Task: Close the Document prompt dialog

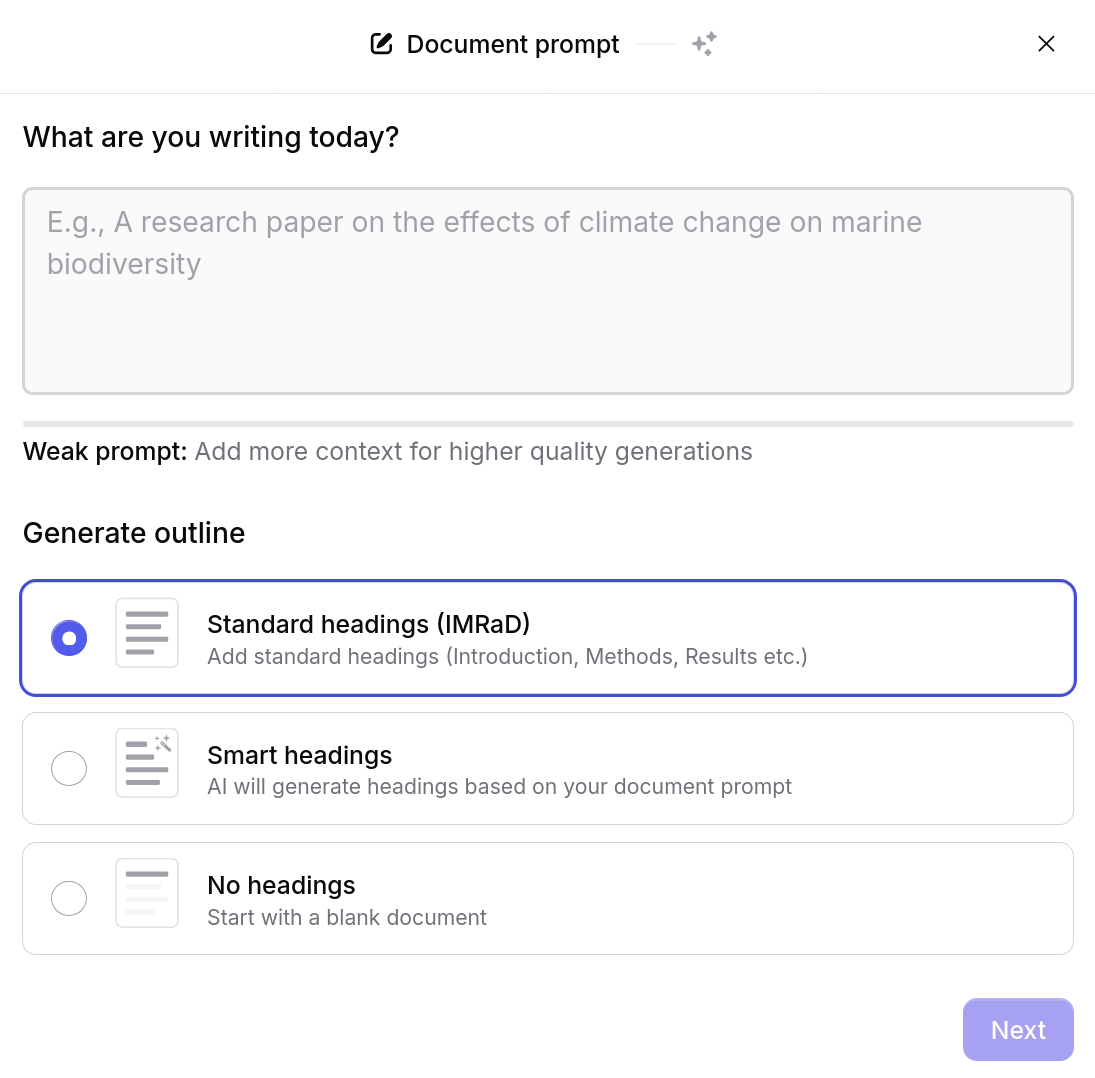Action: (1046, 44)
